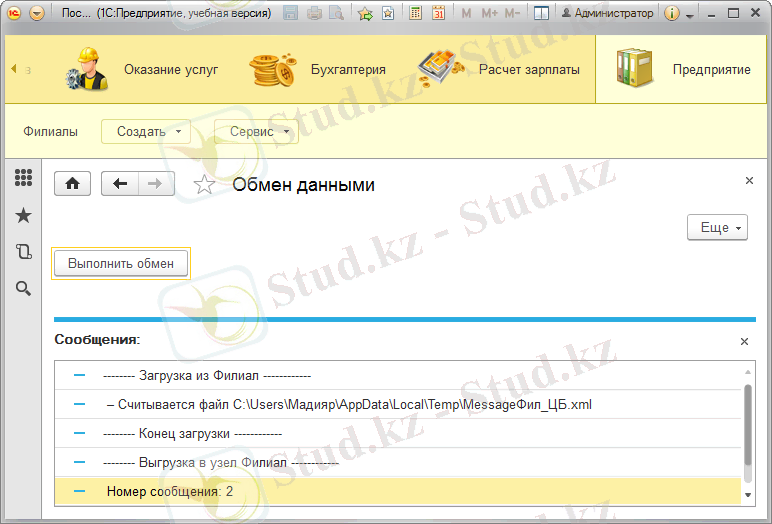Navigate back with left arrow

click(120, 184)
